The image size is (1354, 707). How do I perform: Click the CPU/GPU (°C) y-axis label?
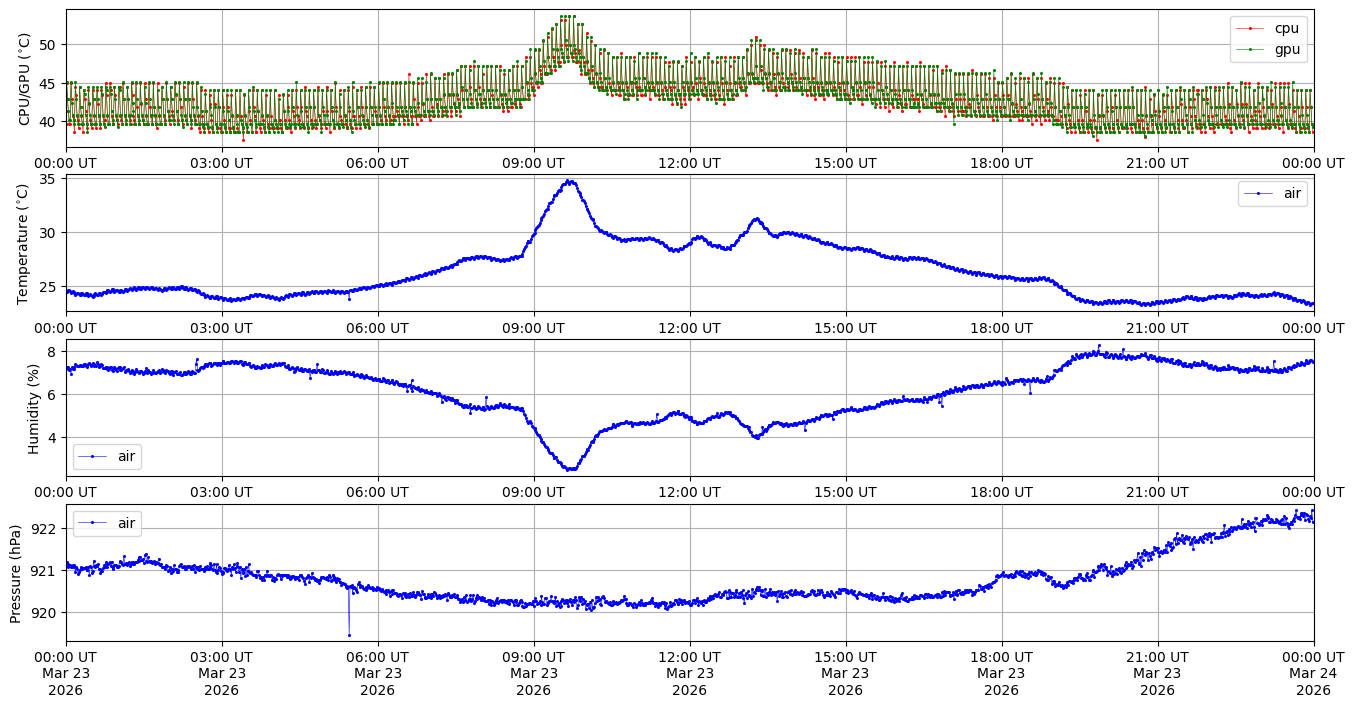[25, 79]
